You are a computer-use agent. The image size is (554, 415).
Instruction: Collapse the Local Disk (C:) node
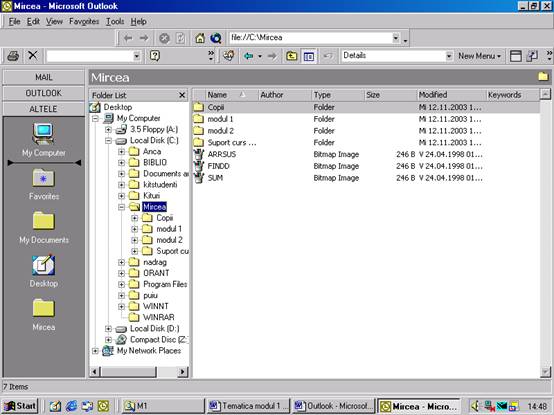[x=108, y=141]
